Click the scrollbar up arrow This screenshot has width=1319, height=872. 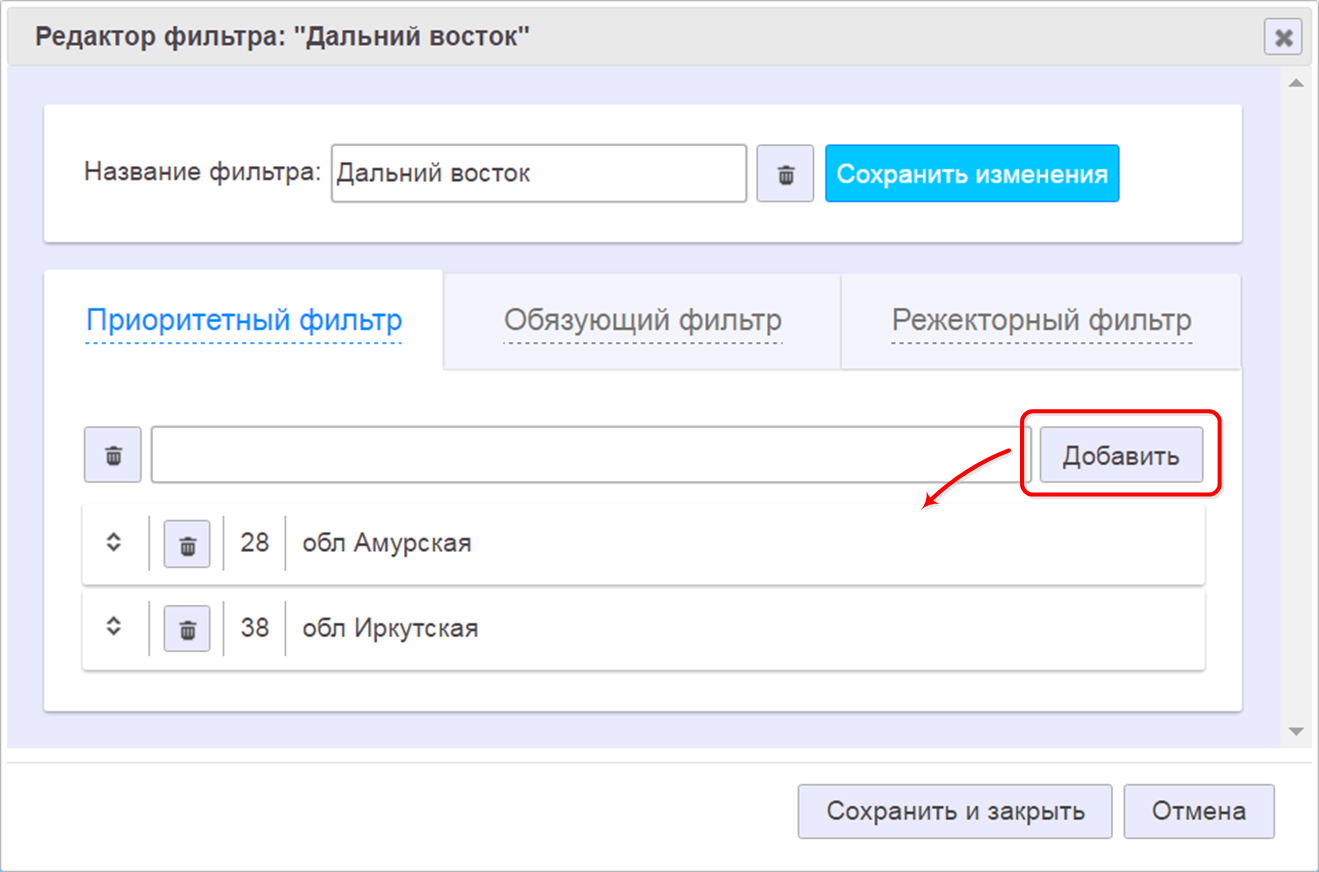coord(1296,83)
